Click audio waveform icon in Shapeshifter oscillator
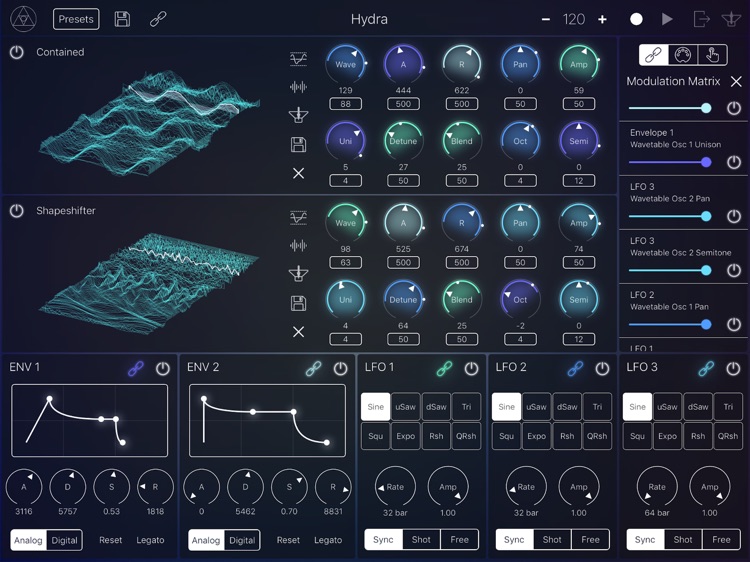750x562 pixels. [x=298, y=246]
